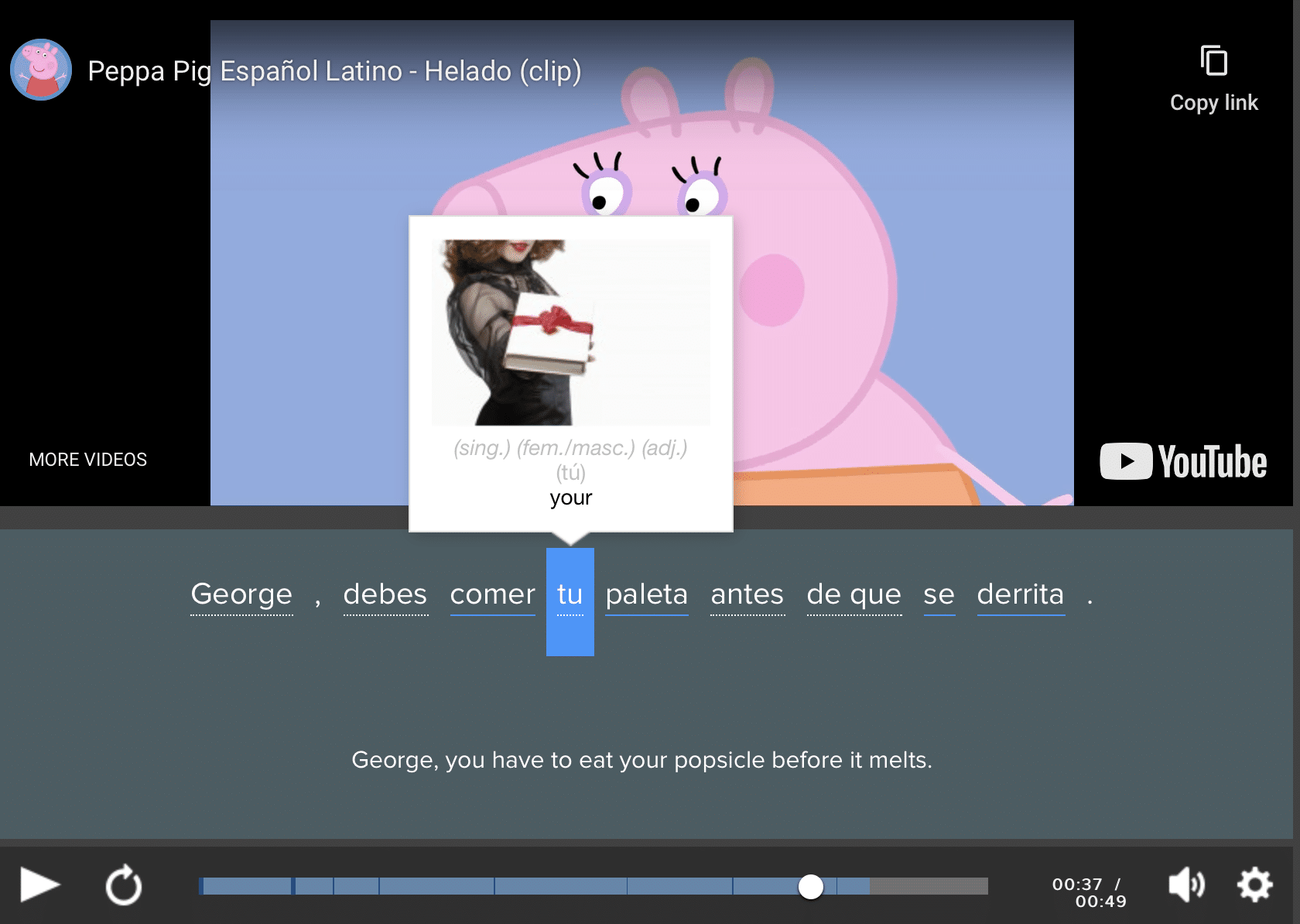Open the clip on YouTube via its logo

tap(1182, 461)
